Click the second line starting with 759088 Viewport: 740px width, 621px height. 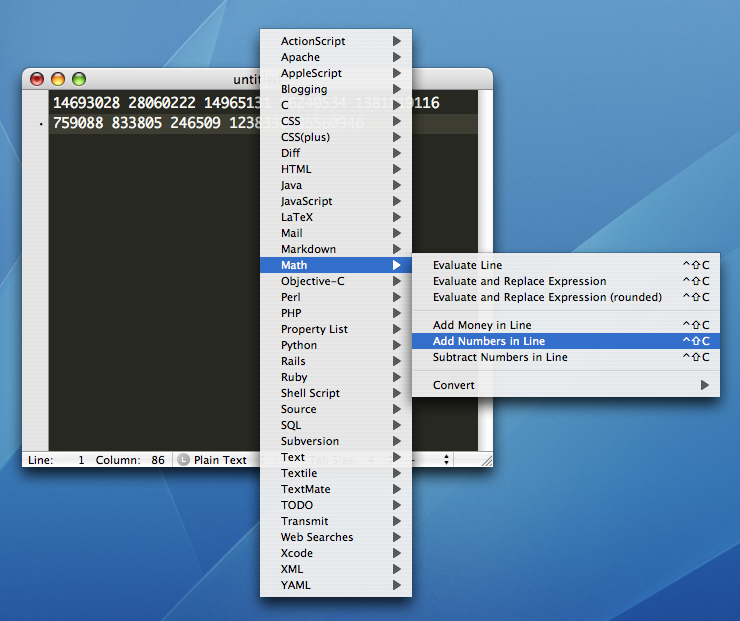click(208, 123)
